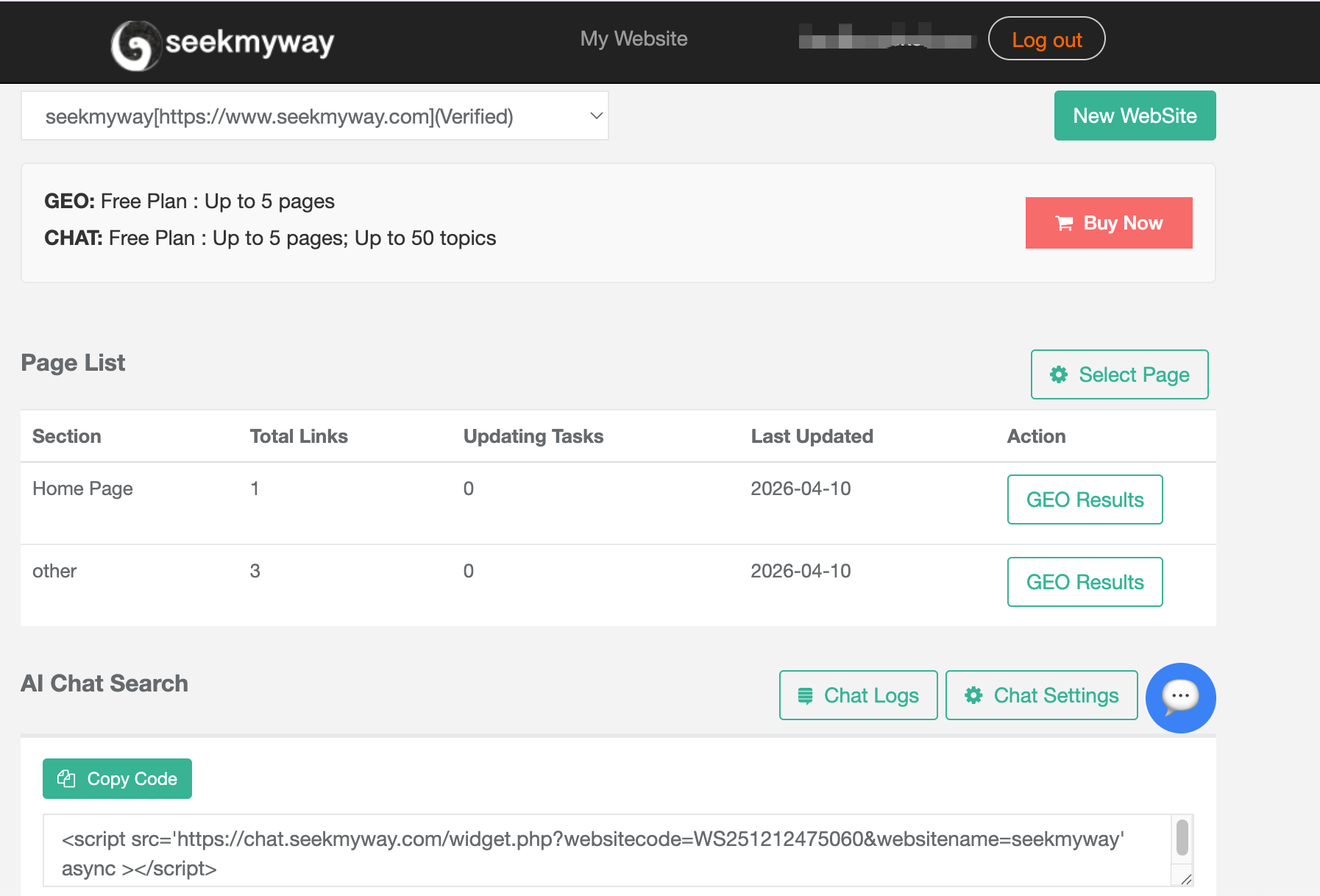Click the seekmyway brand name text

click(x=249, y=43)
